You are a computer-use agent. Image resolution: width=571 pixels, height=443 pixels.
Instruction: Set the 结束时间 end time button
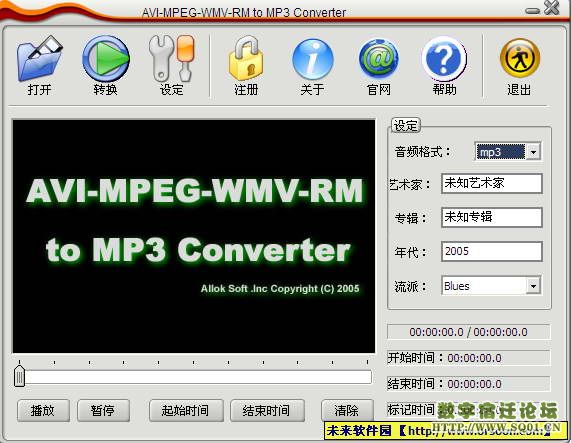pyautogui.click(x=267, y=411)
